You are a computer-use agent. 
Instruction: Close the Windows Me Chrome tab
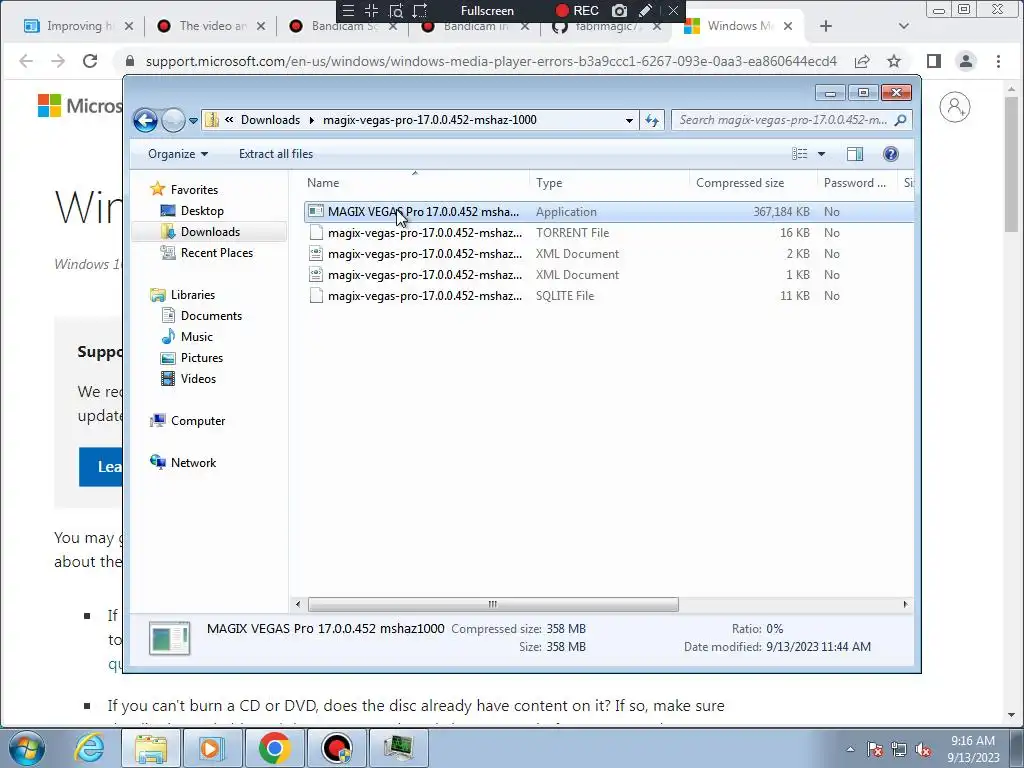(788, 26)
